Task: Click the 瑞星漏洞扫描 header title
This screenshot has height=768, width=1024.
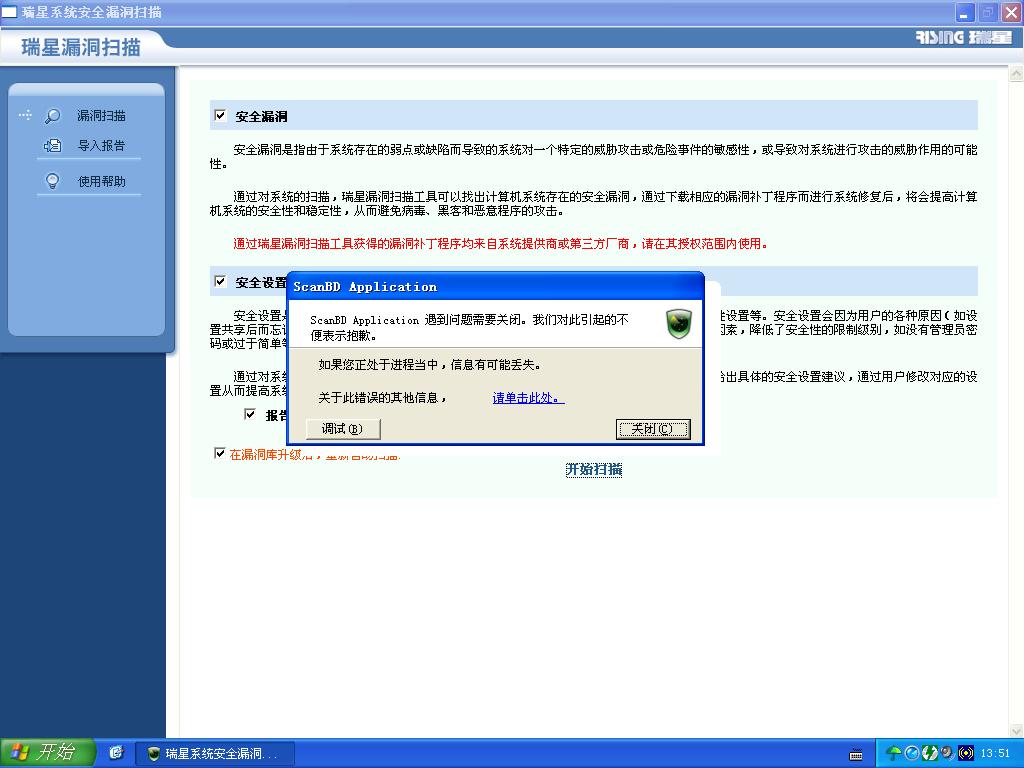Action: click(81, 47)
